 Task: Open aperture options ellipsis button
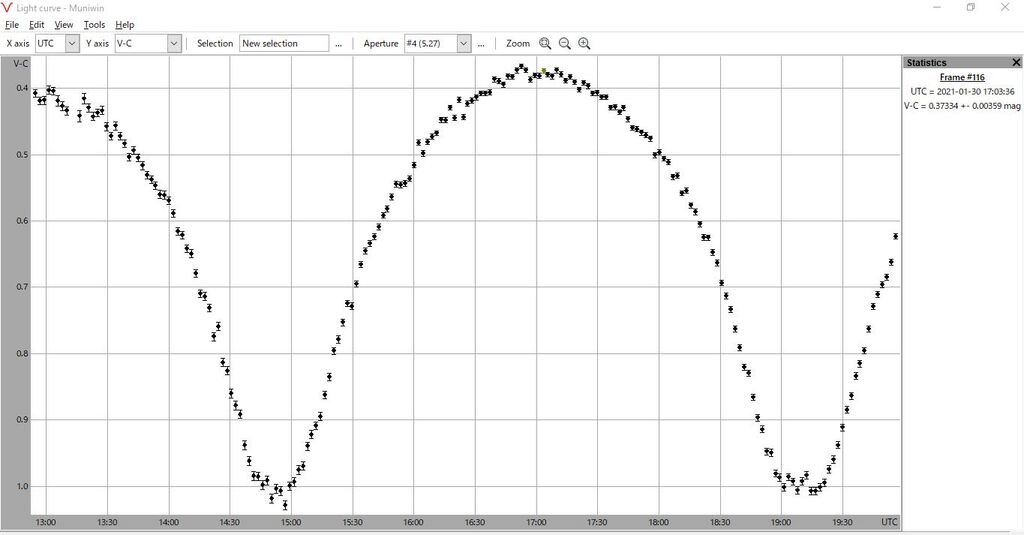pyautogui.click(x=481, y=44)
